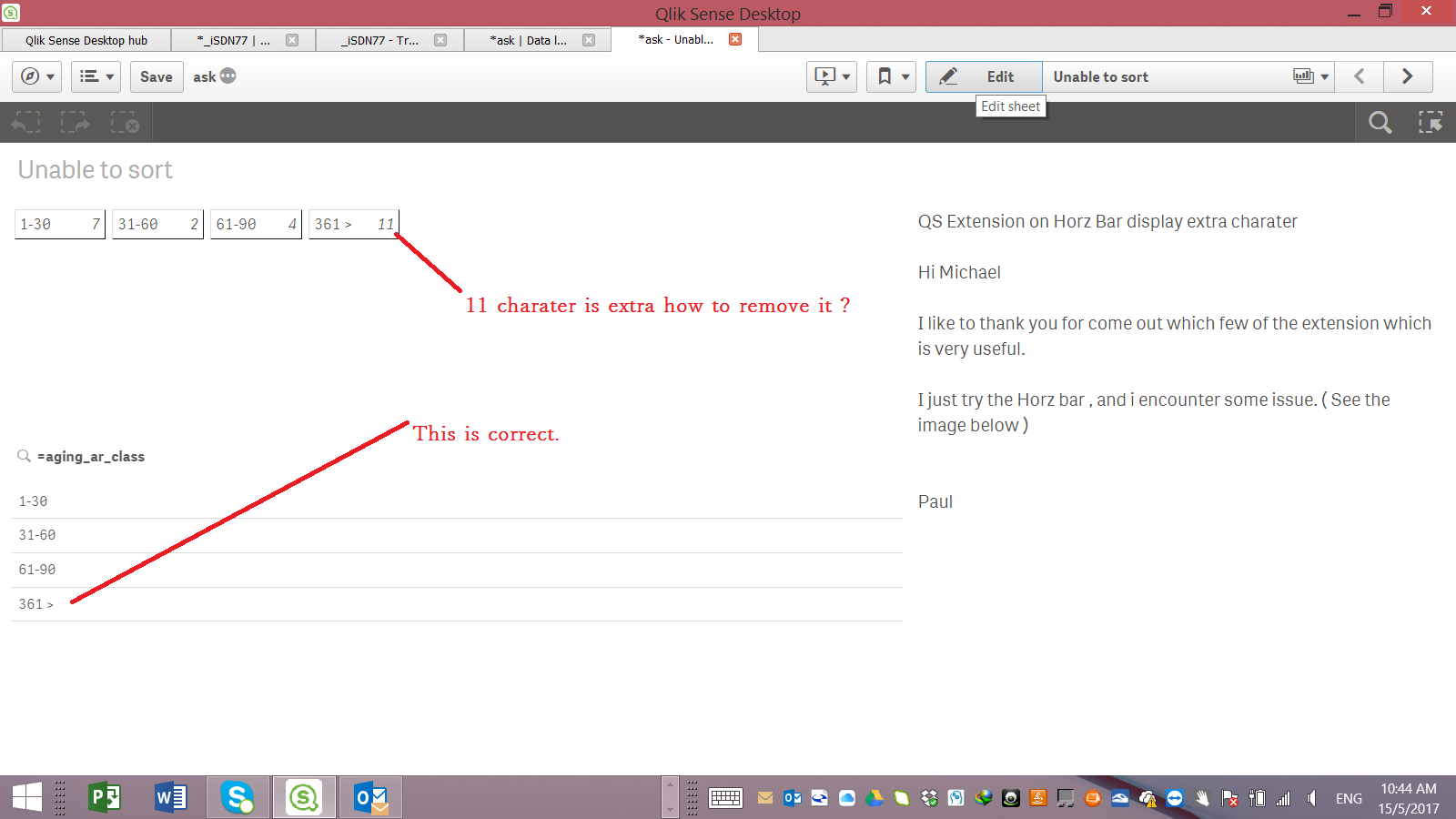1456x819 pixels.
Task: Select the 361 > row in the list
Action: [457, 604]
